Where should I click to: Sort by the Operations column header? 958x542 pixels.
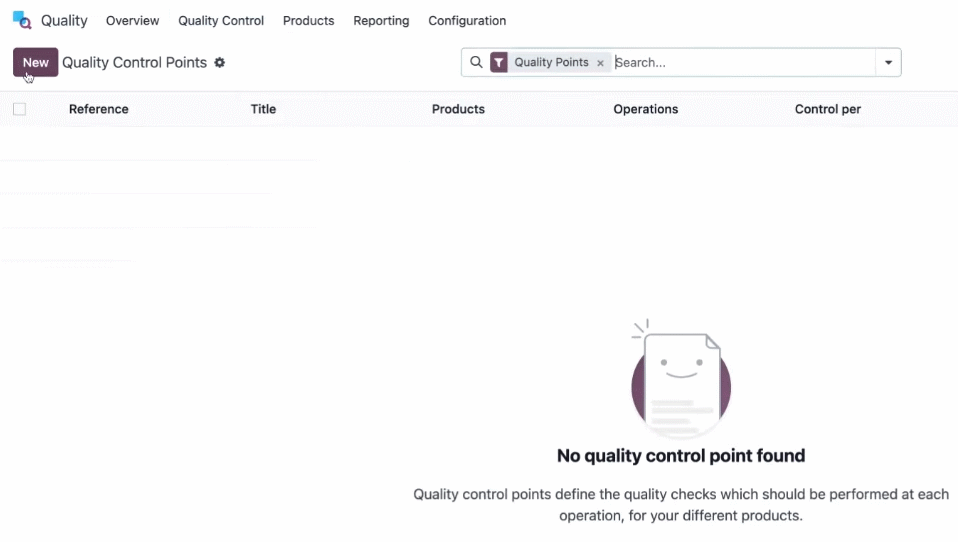pyautogui.click(x=646, y=109)
